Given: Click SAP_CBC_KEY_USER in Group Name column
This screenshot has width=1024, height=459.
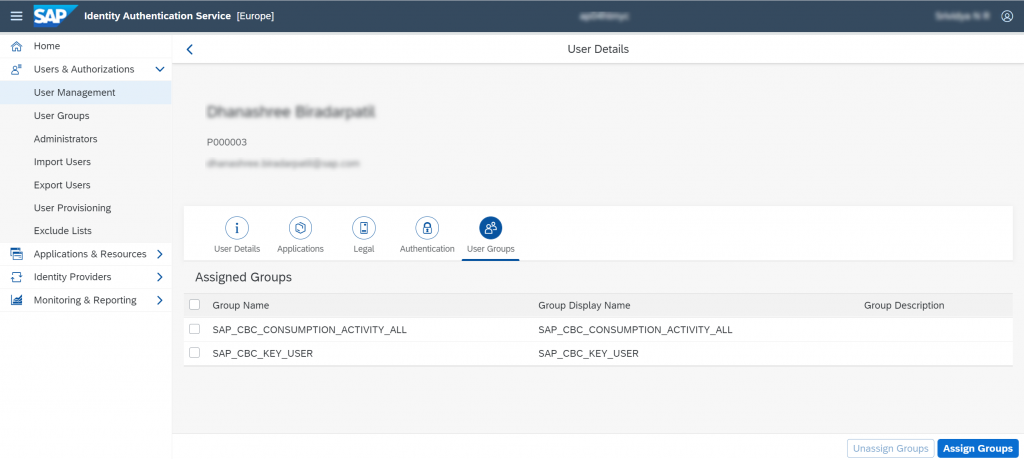Looking at the screenshot, I should tap(263, 353).
